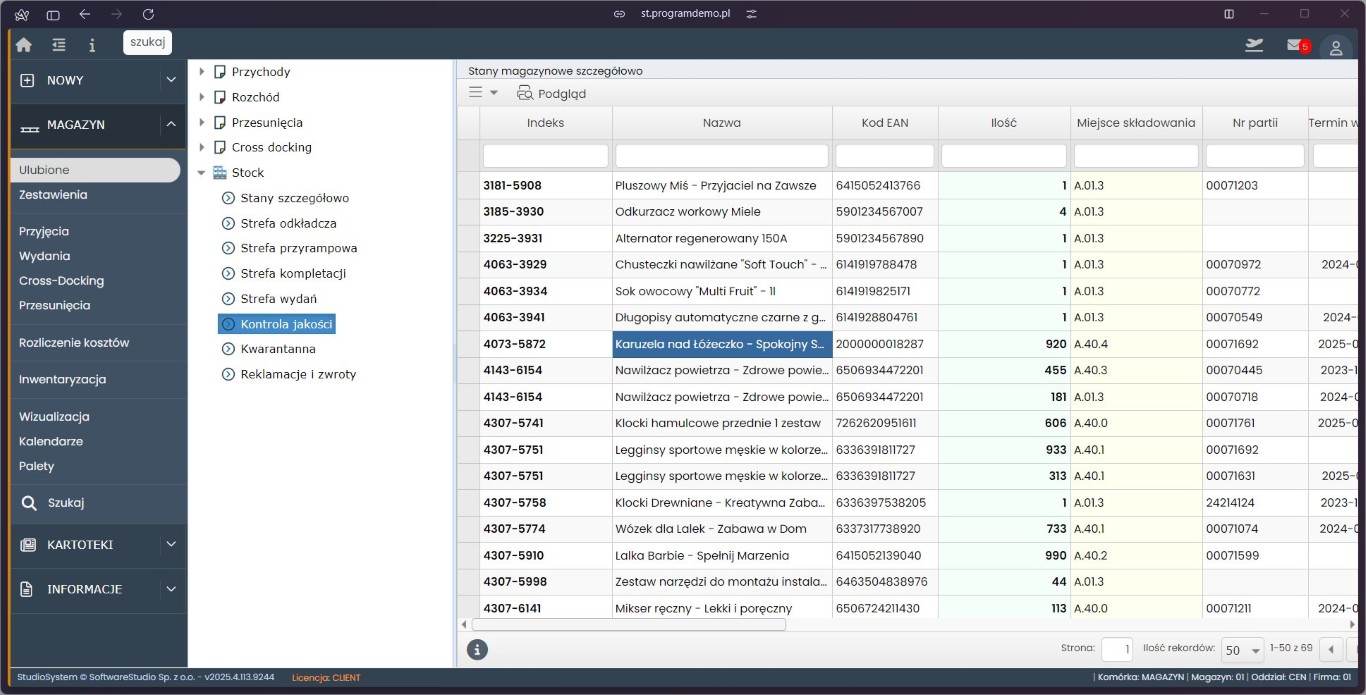
Task: Open the dropdown arrow beside grid menu
Action: [494, 93]
